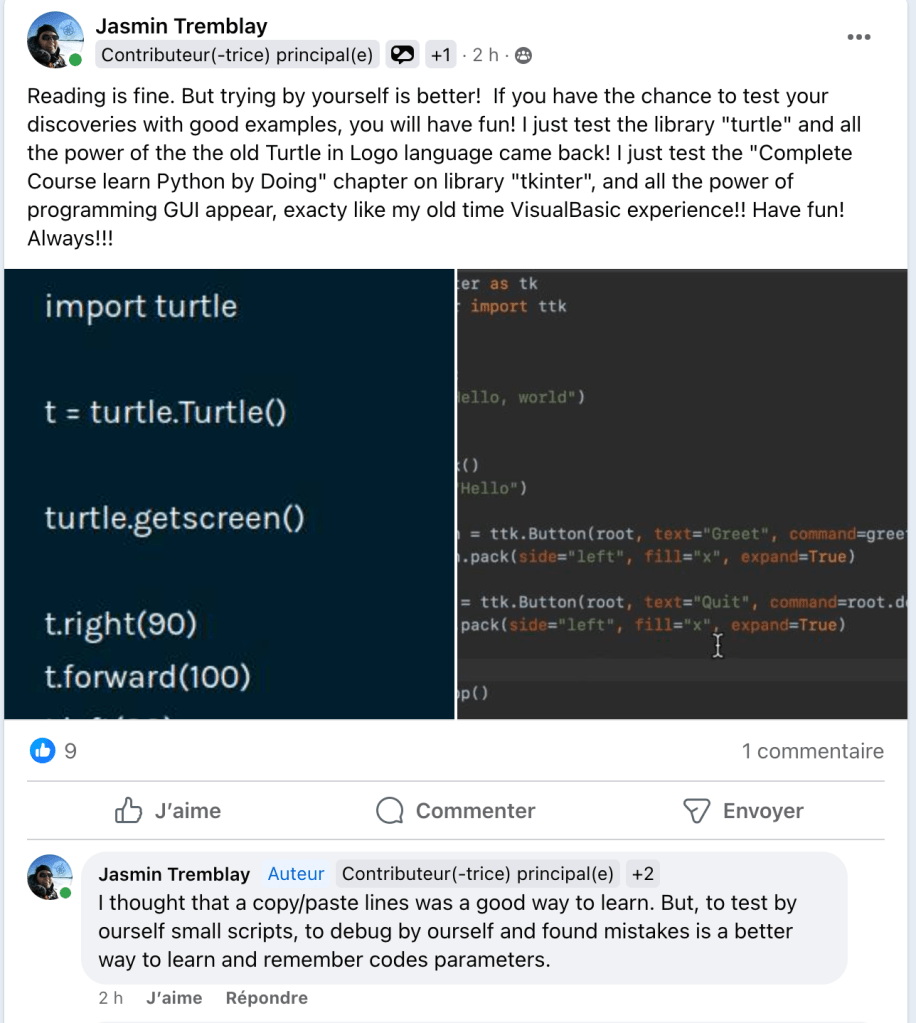Click the Envoyer send button
The image size is (916, 1023).
743,810
